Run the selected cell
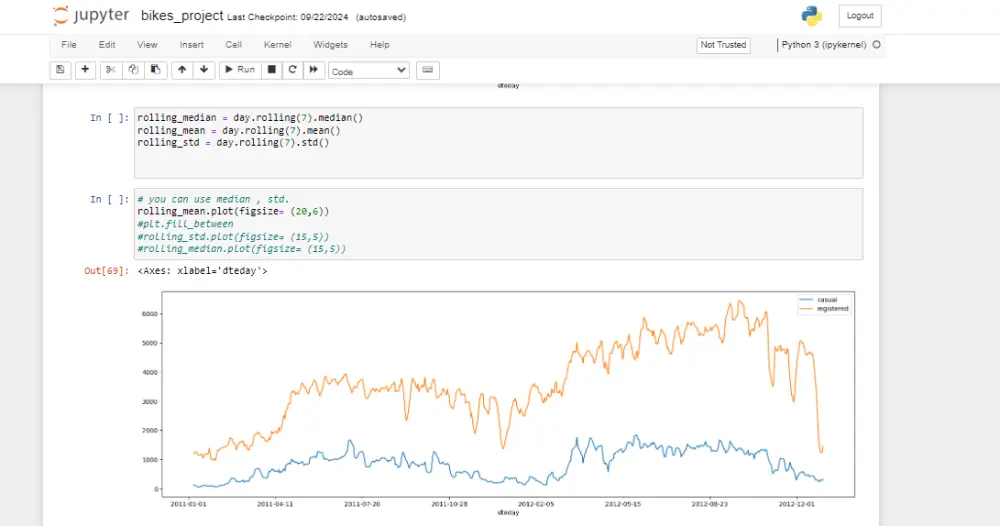 pos(240,70)
